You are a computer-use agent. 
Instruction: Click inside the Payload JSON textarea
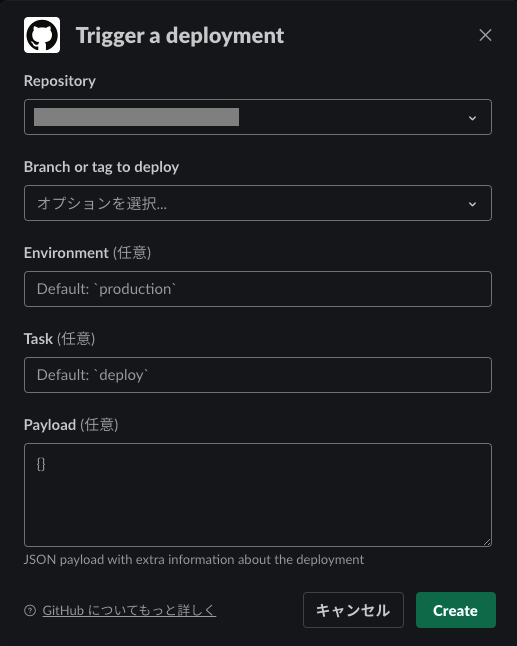pyautogui.click(x=258, y=495)
